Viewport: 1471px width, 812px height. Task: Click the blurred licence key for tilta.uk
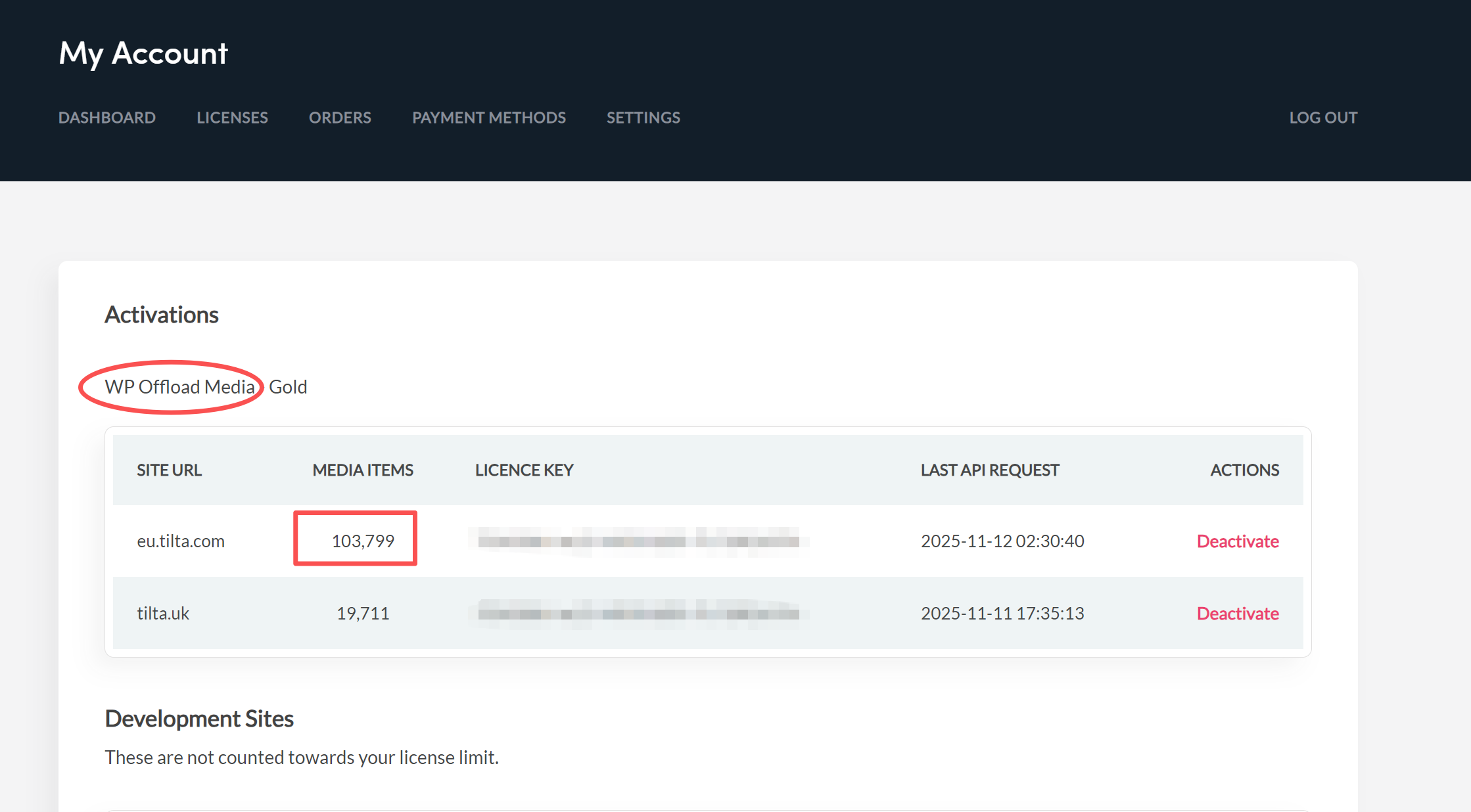(x=638, y=614)
